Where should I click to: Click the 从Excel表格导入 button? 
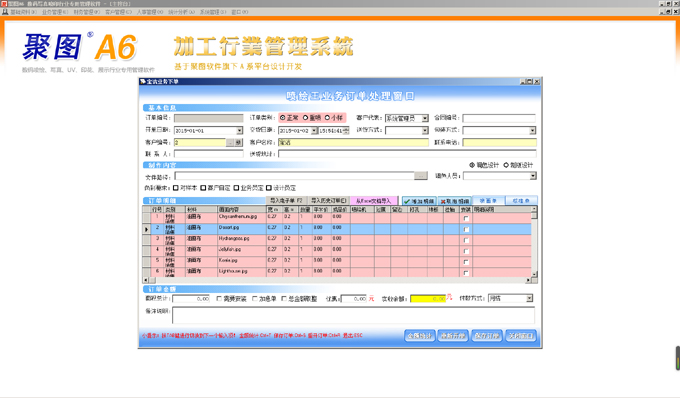tap(373, 201)
